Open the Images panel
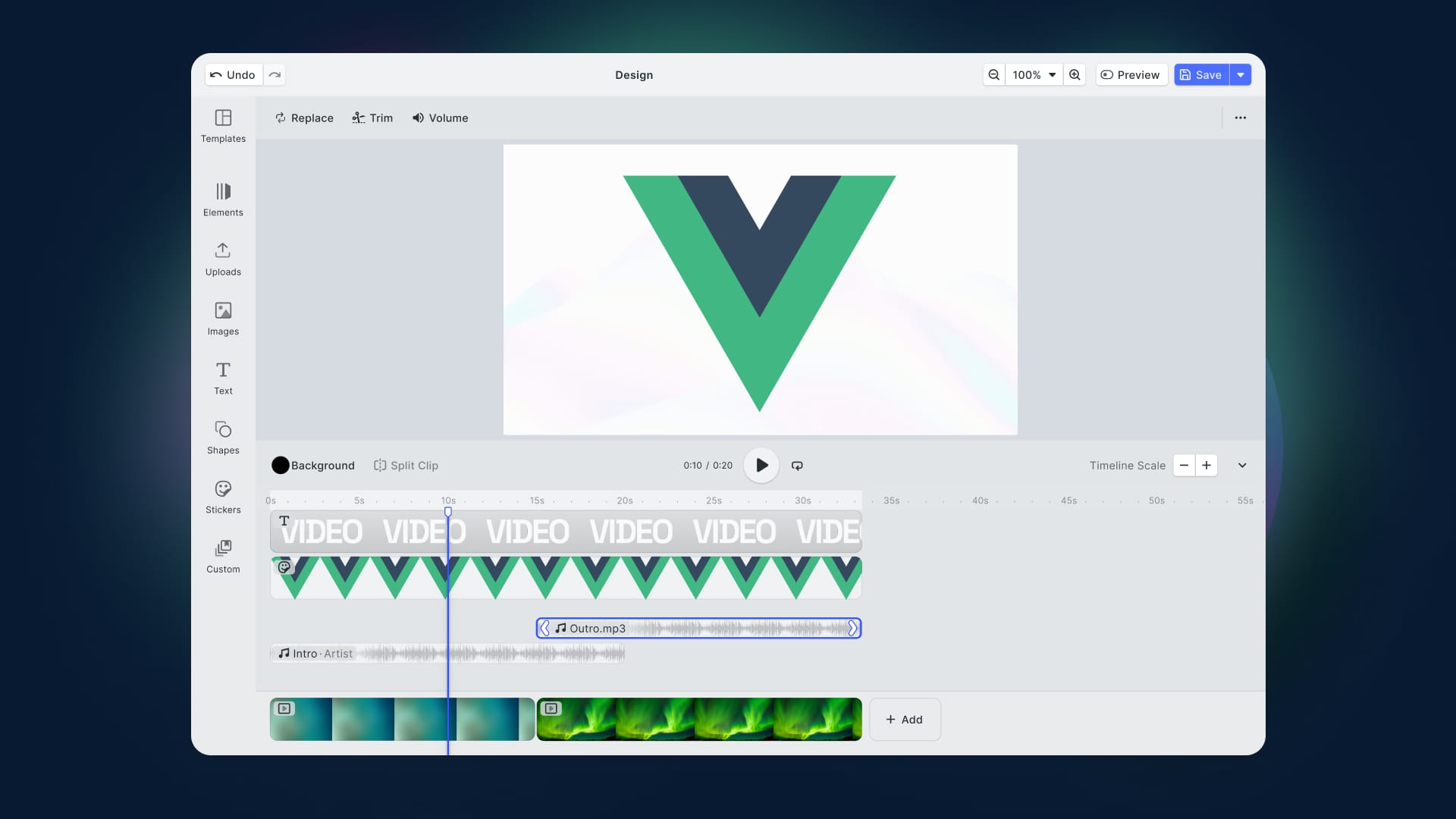 coord(223,318)
